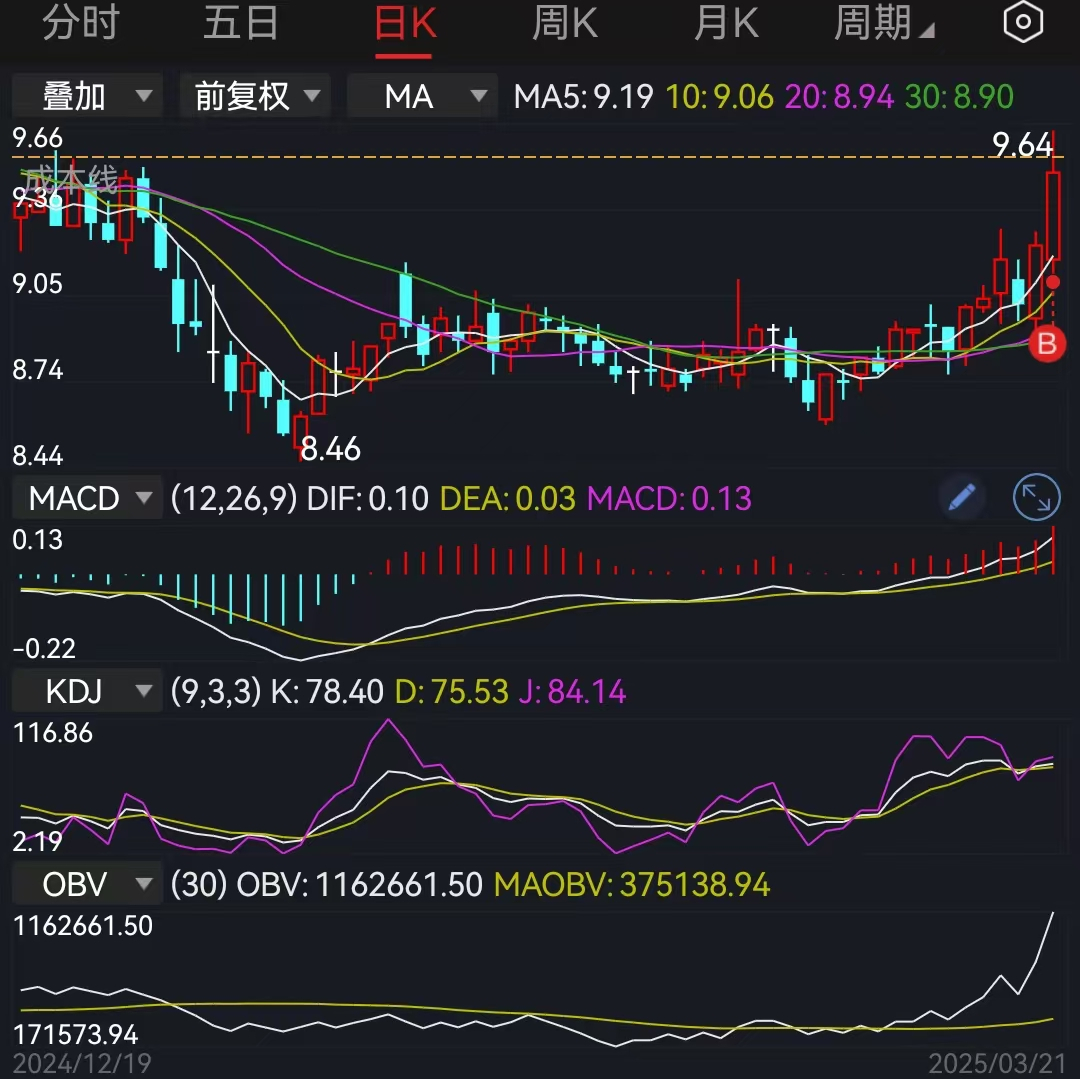Open the 叠加 overlay dropdown

point(86,96)
